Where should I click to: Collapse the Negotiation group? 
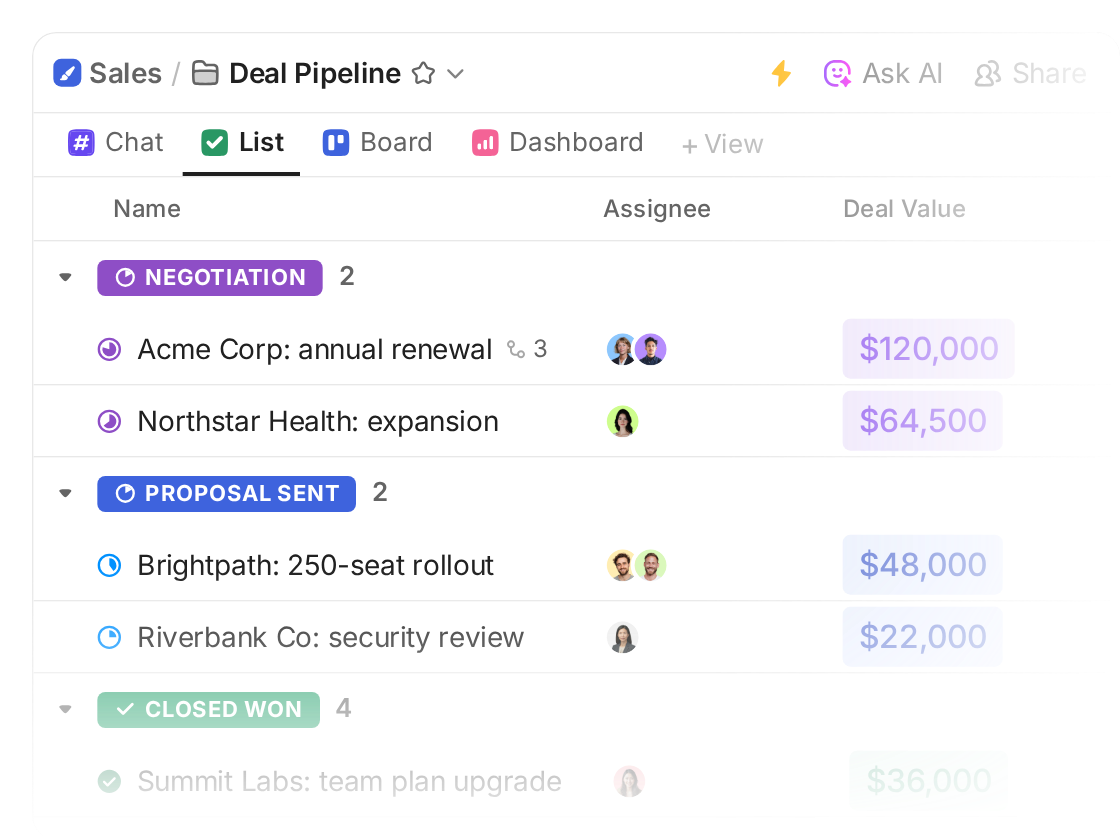click(66, 277)
